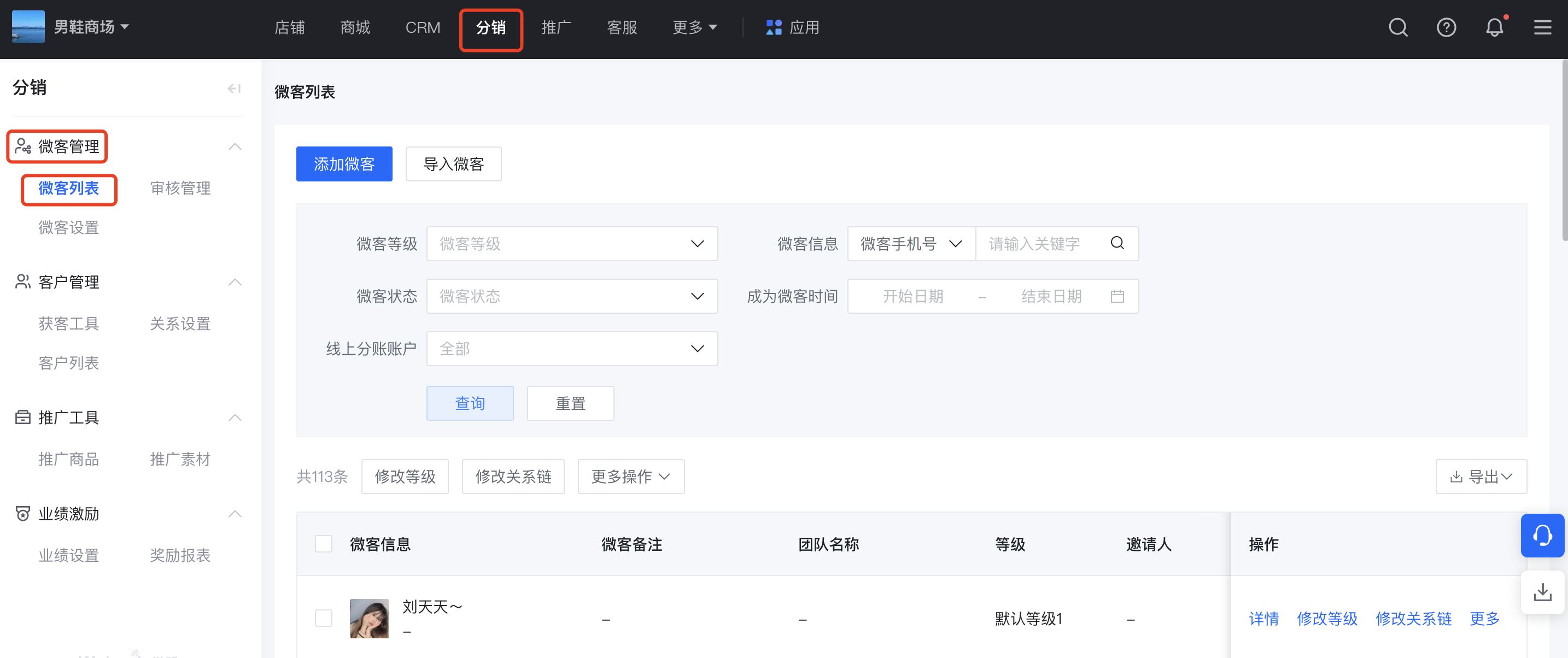Open the 微客等级 select dropdown
1568x658 pixels.
point(571,244)
